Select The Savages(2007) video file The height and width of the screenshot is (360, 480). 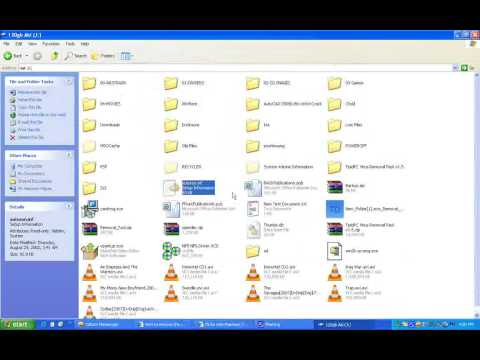click(283, 293)
